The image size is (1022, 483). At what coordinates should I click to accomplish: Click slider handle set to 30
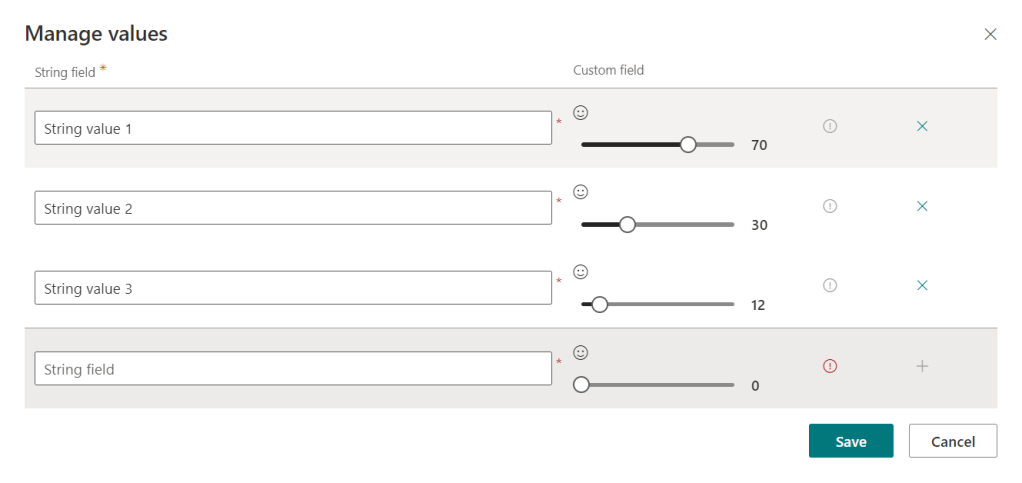tap(627, 225)
